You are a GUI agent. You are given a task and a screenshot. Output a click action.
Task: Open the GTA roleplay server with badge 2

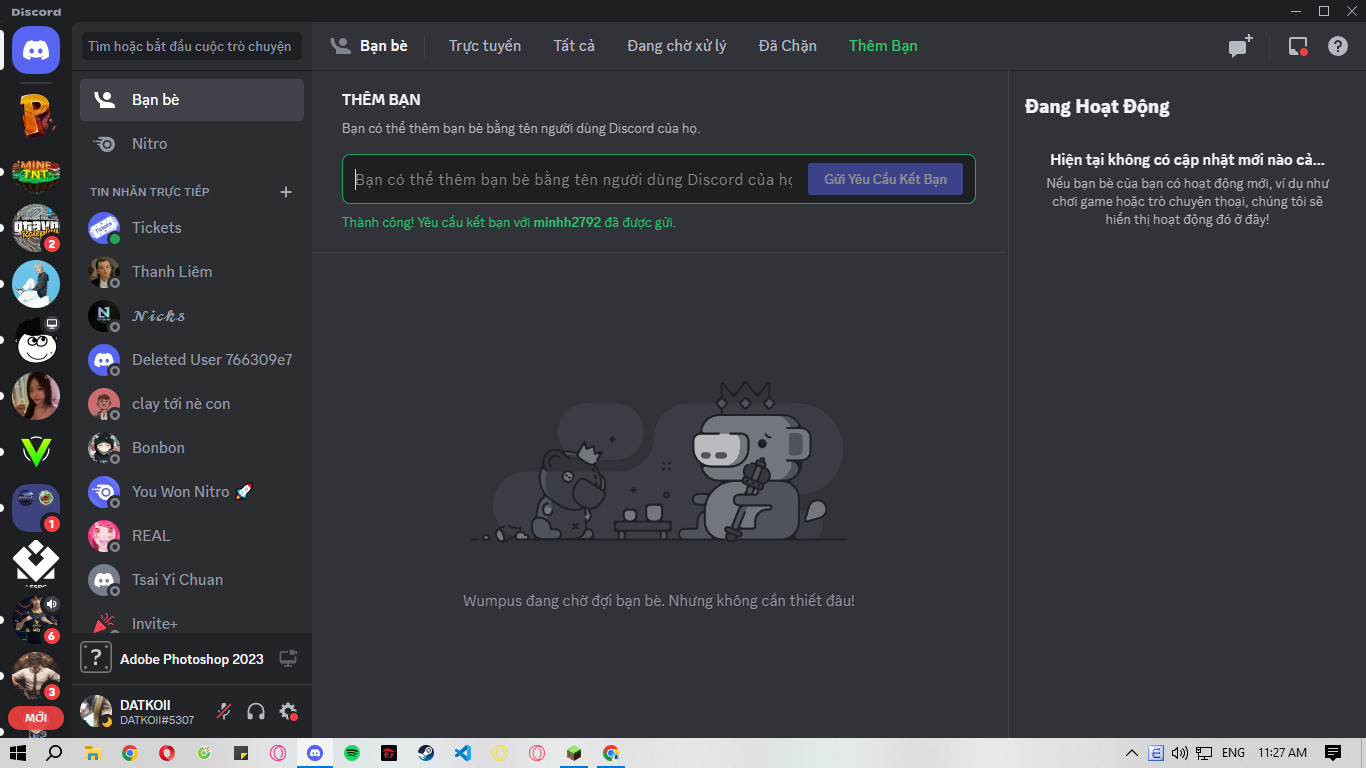pos(36,228)
